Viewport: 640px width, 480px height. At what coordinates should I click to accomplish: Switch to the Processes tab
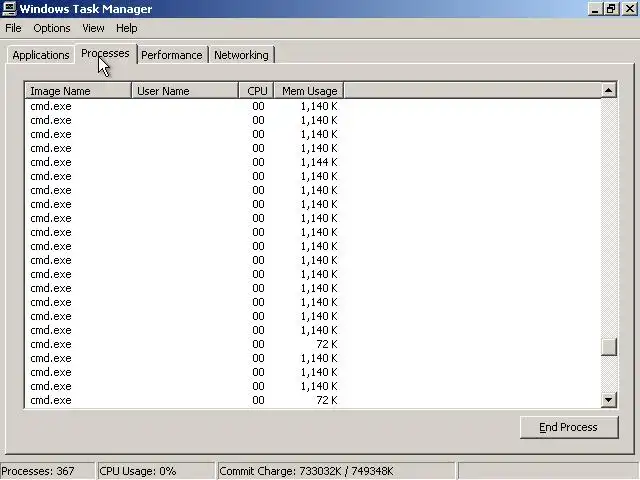pos(105,53)
